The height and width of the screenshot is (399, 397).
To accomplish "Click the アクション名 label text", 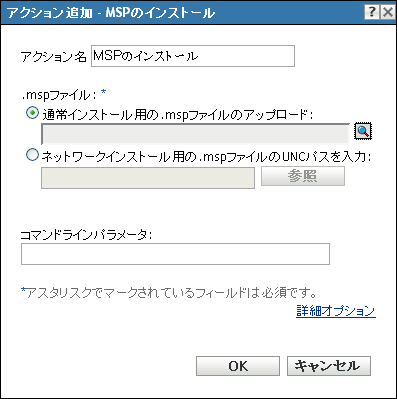I will click(x=54, y=57).
